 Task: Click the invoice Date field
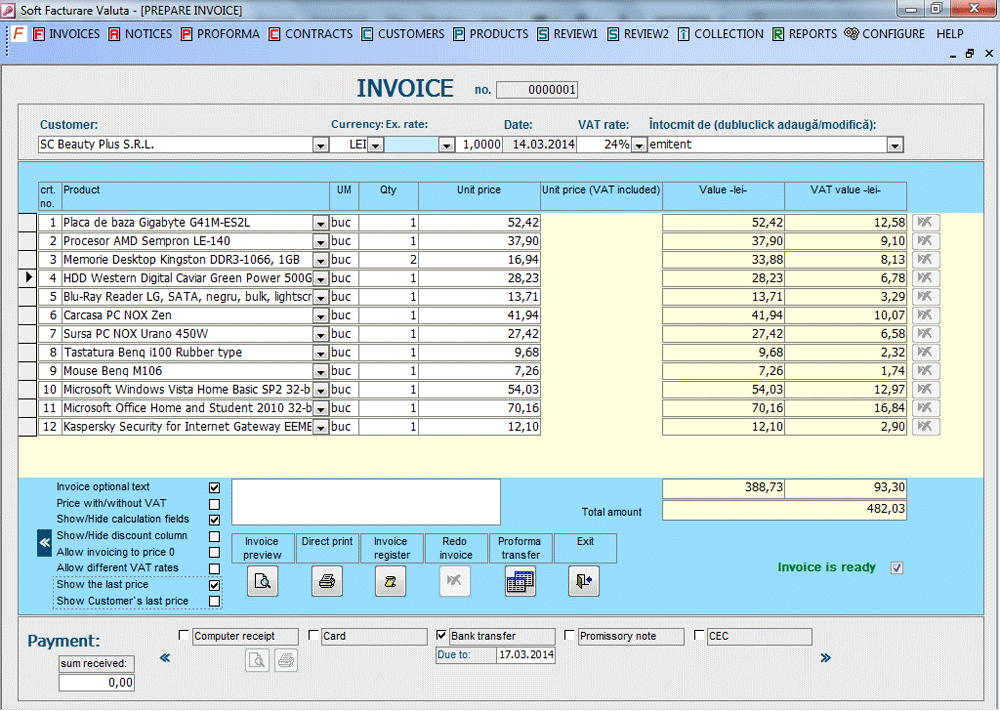[x=540, y=145]
